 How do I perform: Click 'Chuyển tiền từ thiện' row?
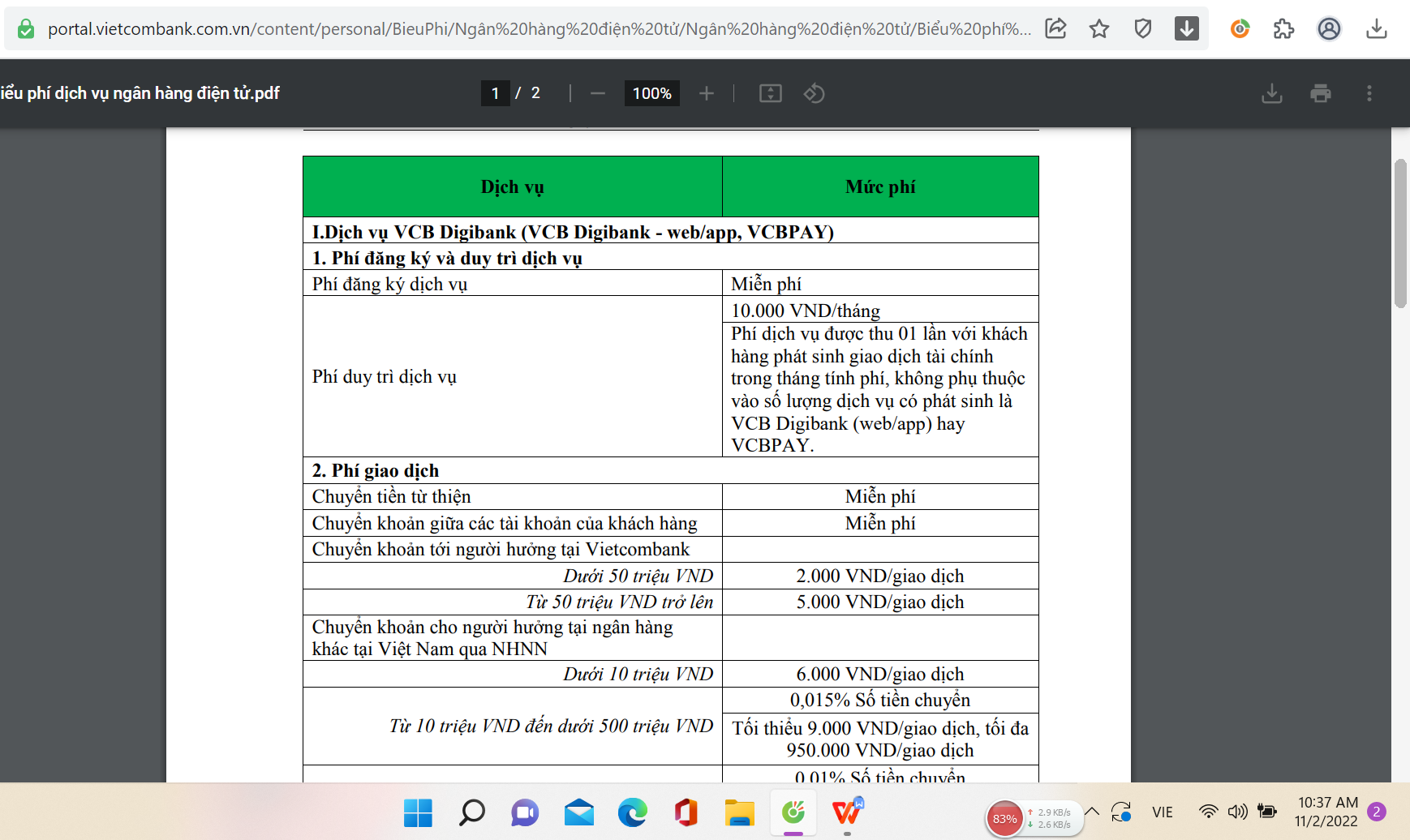coord(513,496)
